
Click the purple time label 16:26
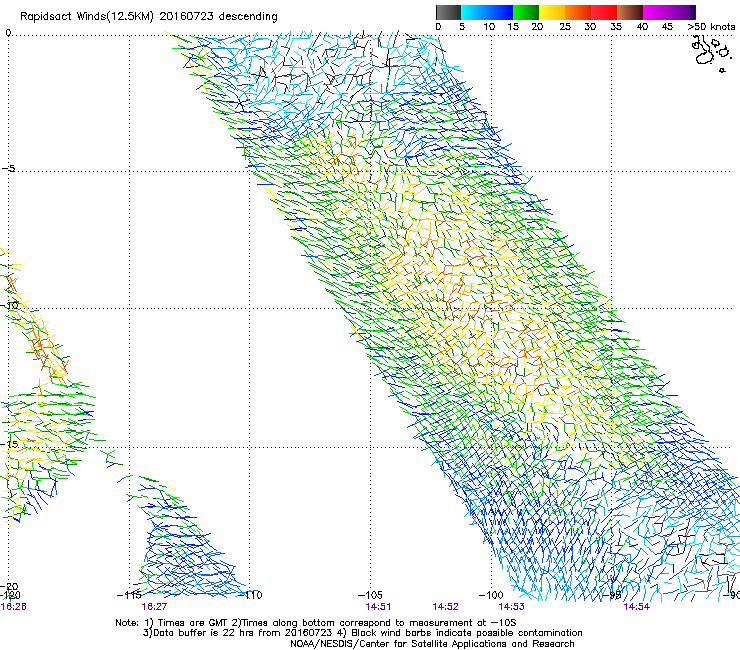(13, 607)
